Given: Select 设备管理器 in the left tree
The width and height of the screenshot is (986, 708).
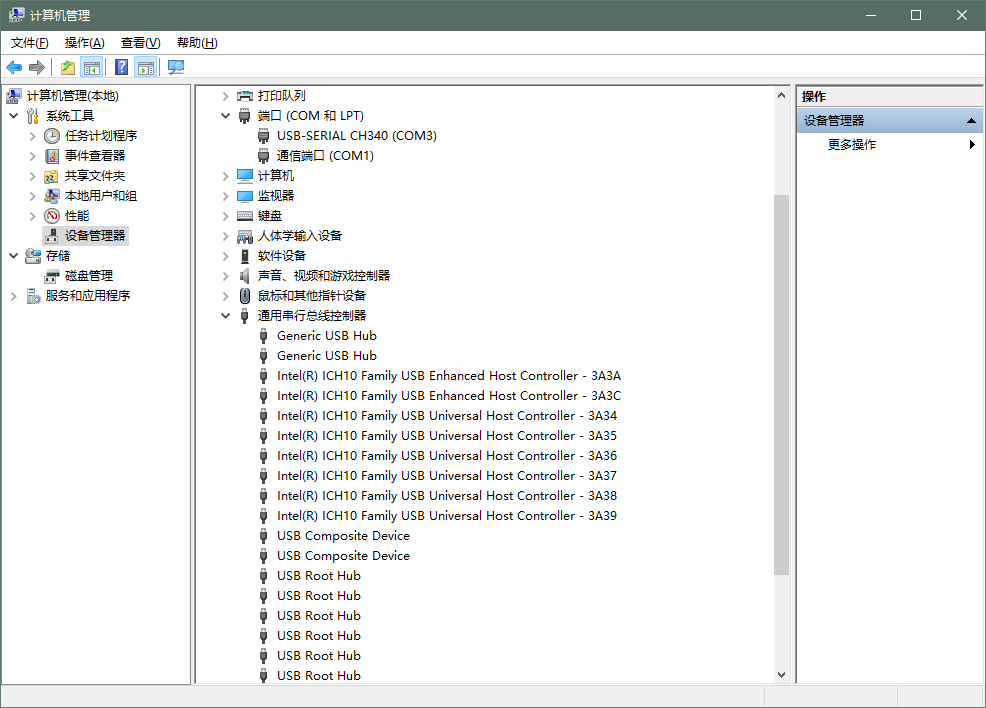Looking at the screenshot, I should coord(95,236).
